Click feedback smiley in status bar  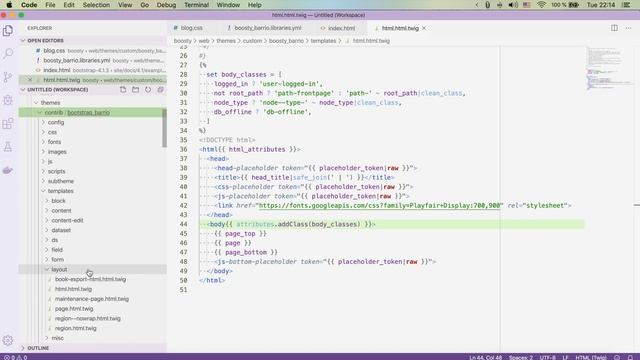coord(617,357)
